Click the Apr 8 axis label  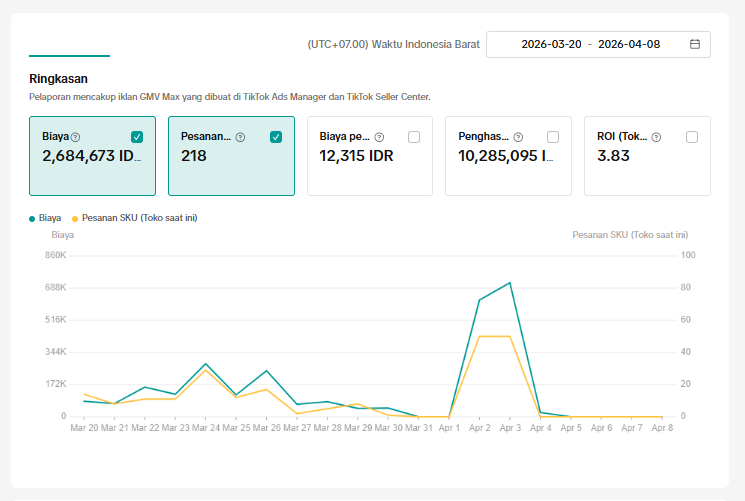tap(662, 428)
